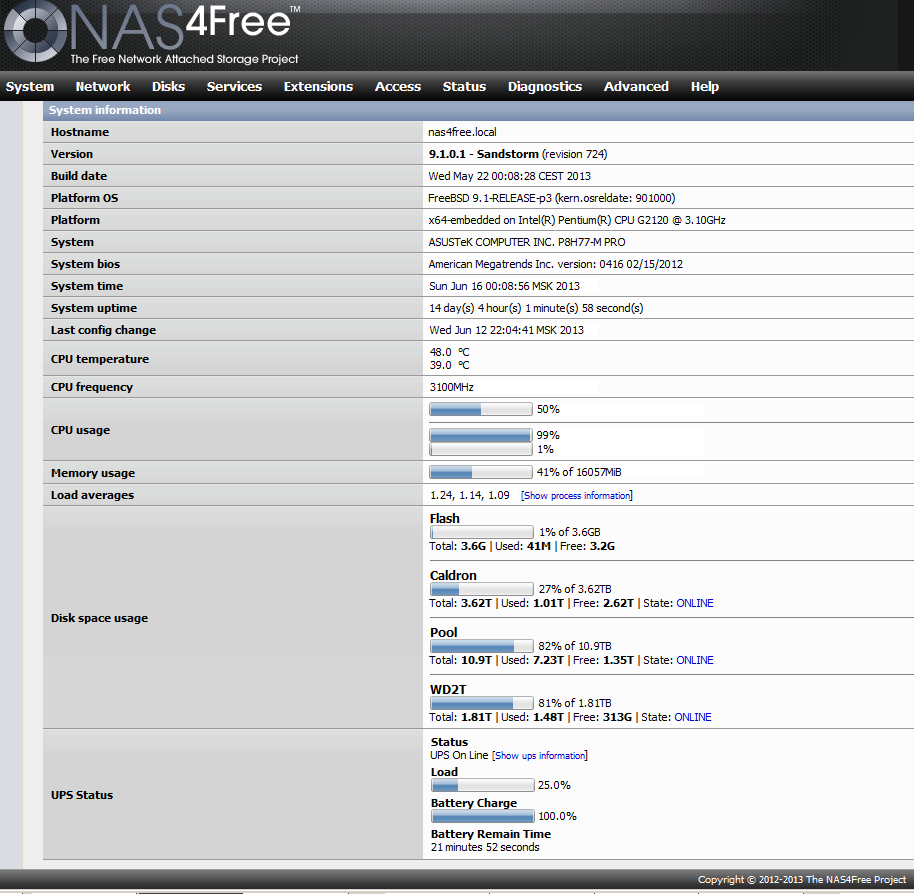Select the Pentium G2120 platform text
Image resolution: width=914 pixels, height=894 pixels.
click(x=577, y=220)
